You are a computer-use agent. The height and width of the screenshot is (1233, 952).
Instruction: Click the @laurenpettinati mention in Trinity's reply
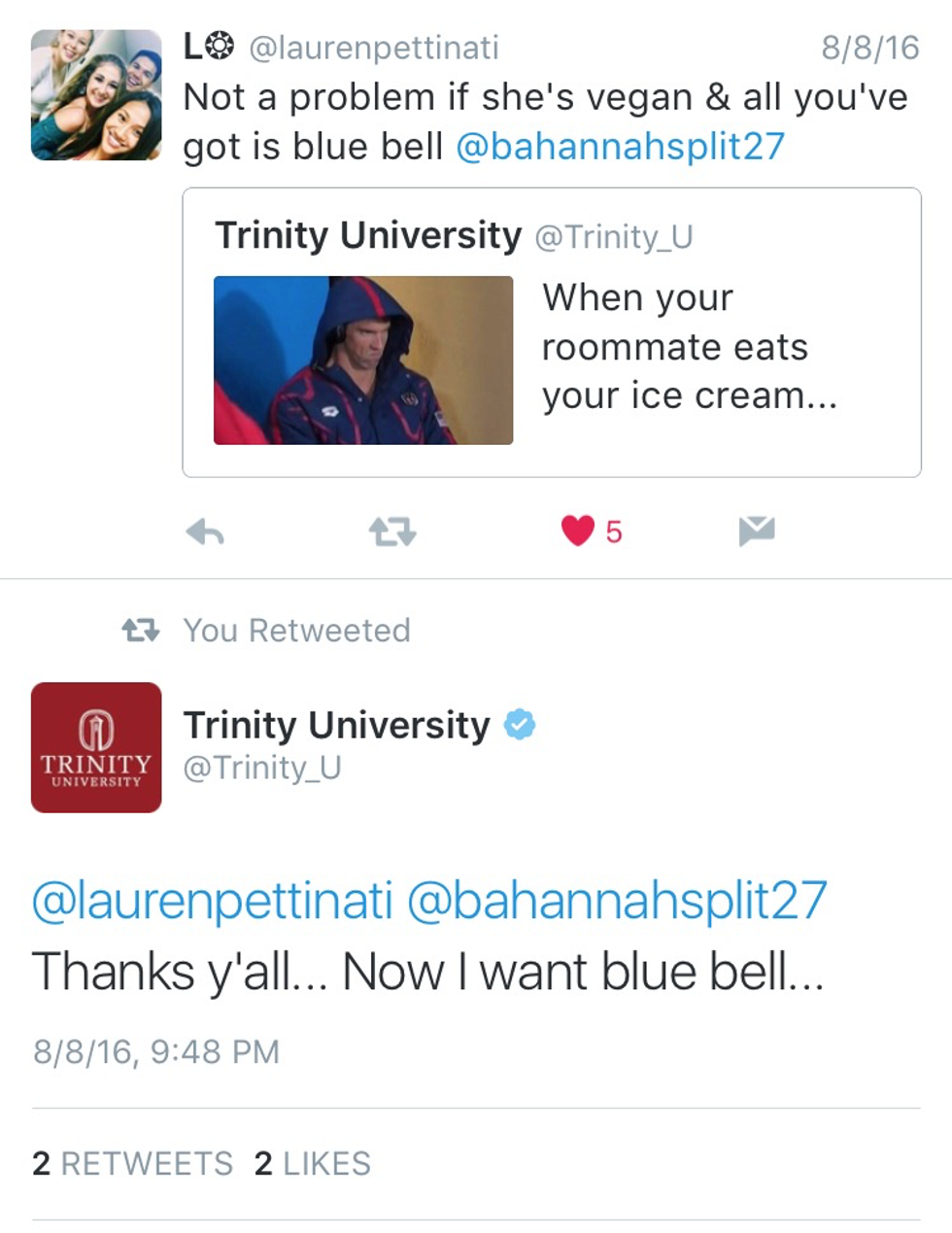(213, 901)
